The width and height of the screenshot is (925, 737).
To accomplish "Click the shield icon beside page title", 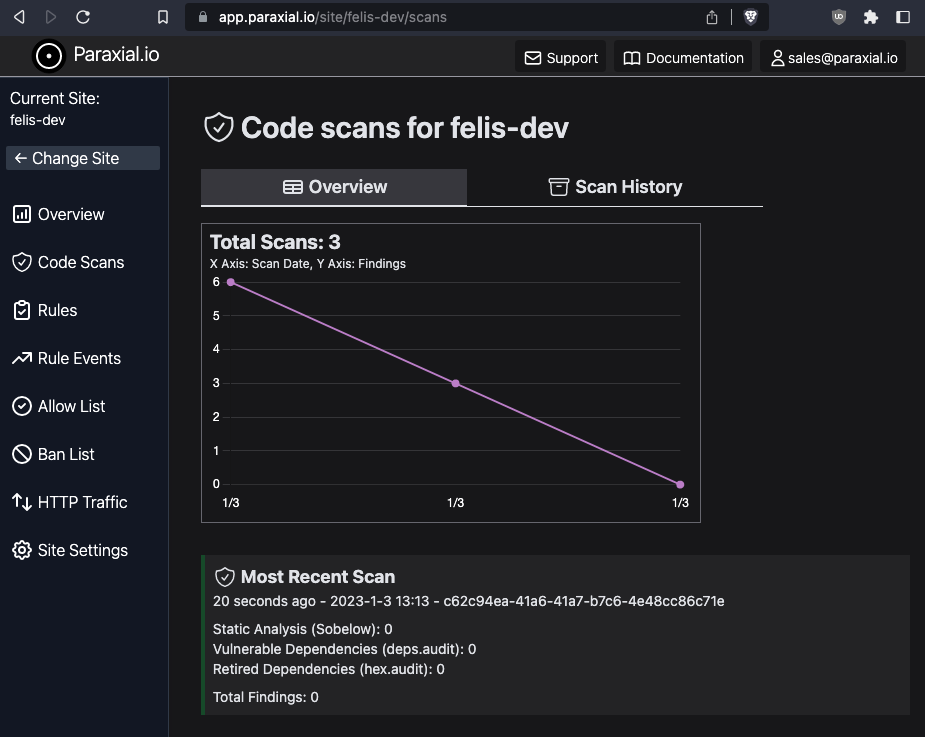I will 219,127.
